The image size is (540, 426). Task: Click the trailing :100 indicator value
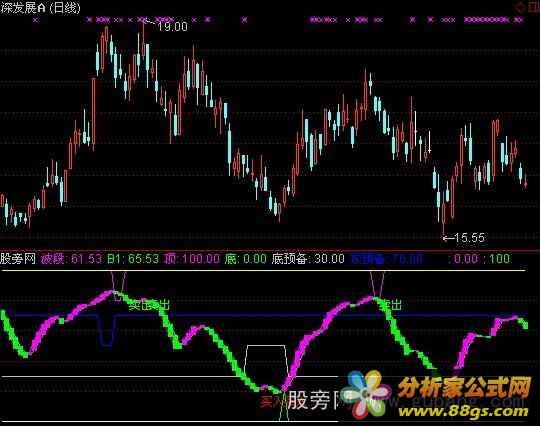coord(497,259)
